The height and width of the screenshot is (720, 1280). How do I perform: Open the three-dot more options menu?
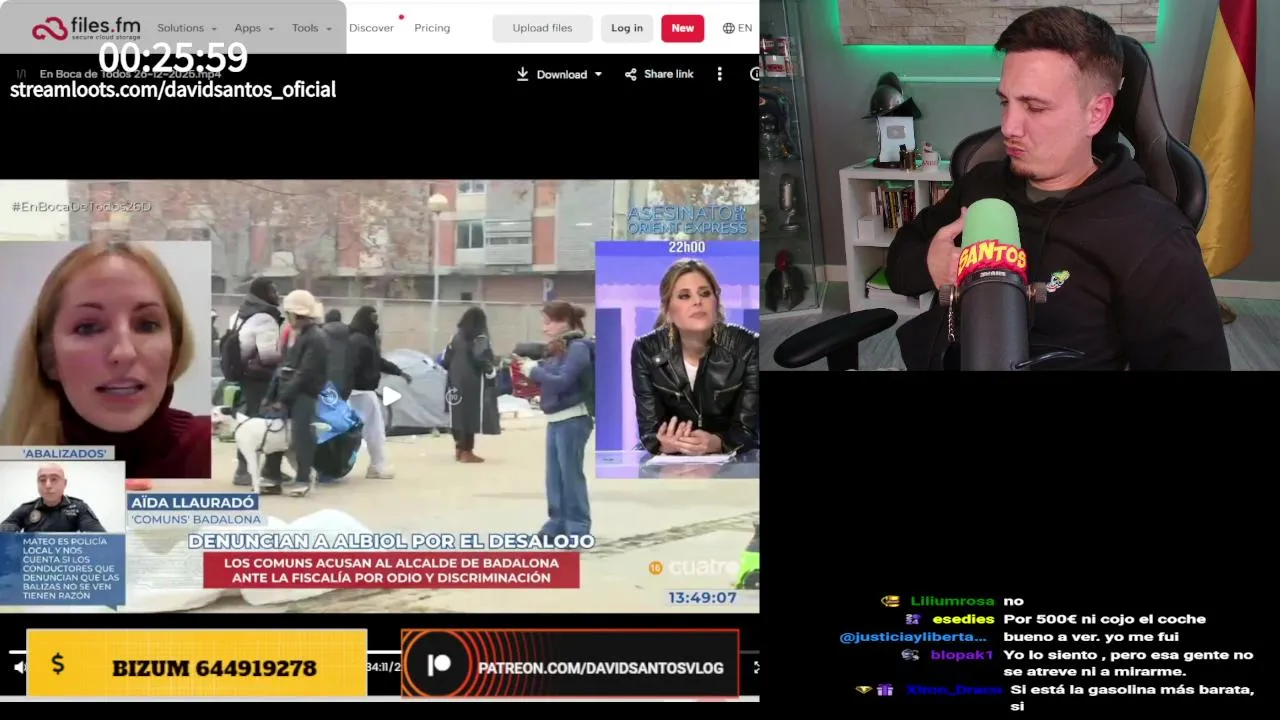[718, 74]
